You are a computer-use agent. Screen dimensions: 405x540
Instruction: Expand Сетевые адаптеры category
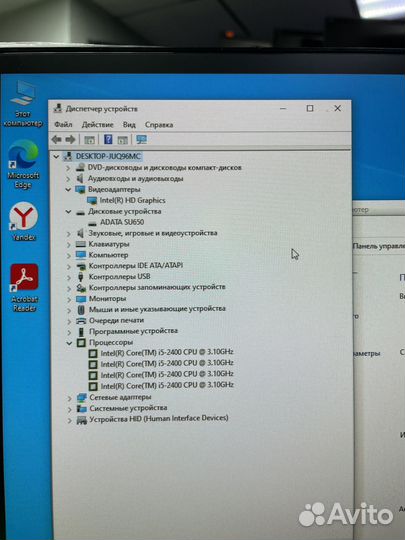coord(70,398)
